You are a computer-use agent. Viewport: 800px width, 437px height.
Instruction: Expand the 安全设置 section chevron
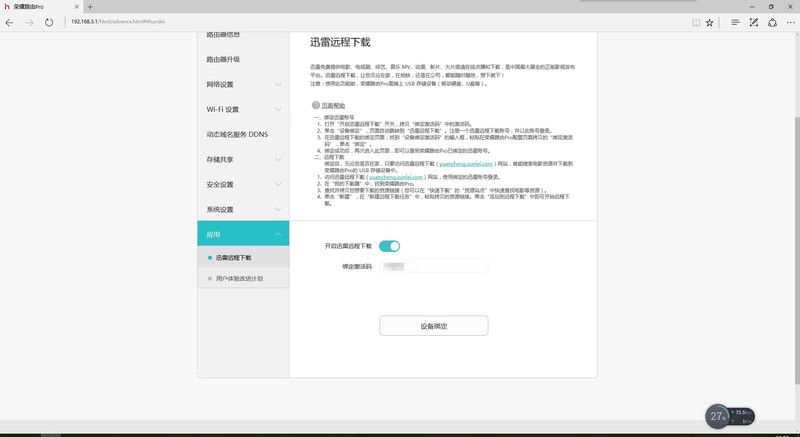pyautogui.click(x=278, y=184)
